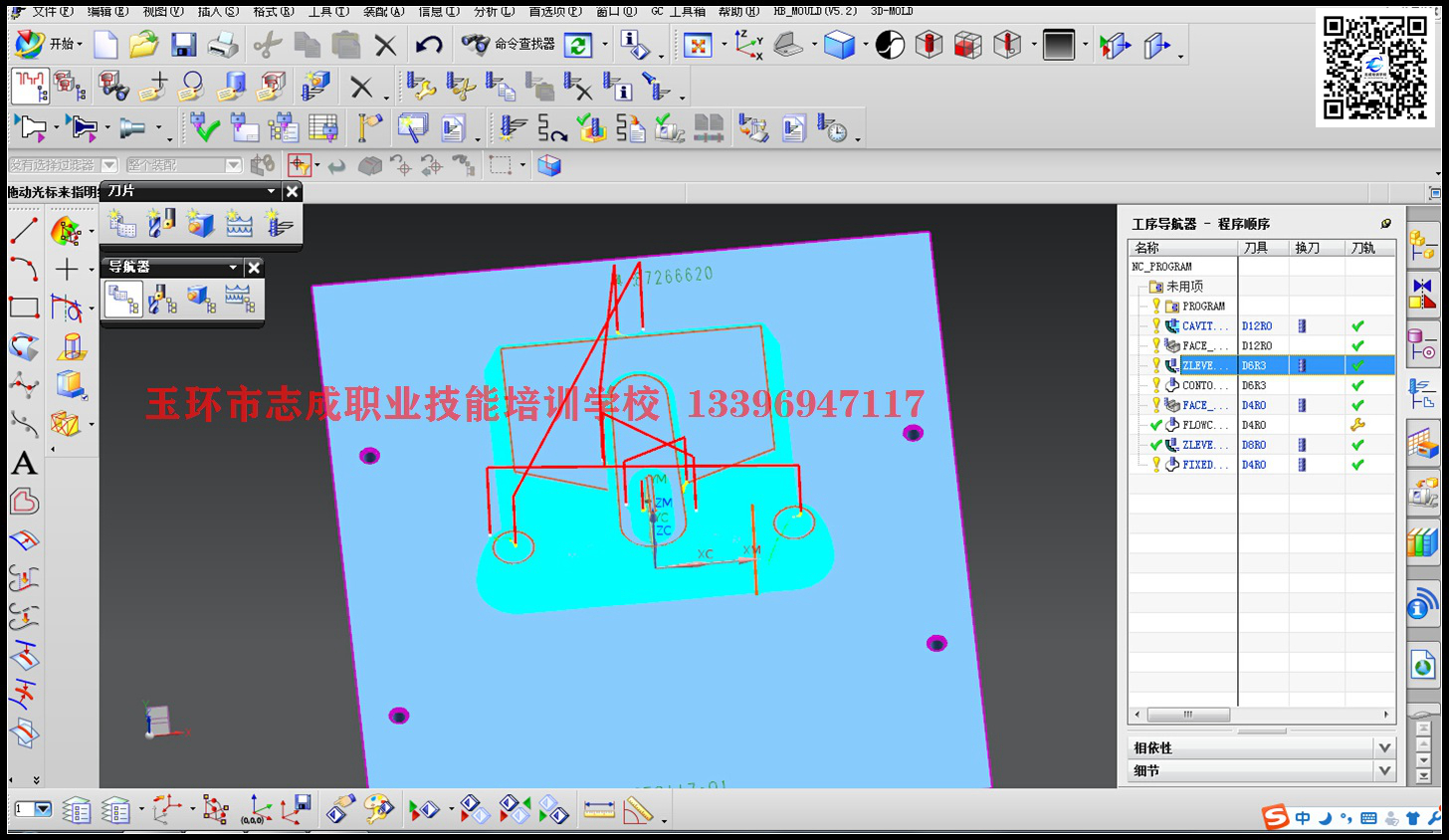Click the fit view icon
Viewport: 1449px width, 840px height.
click(698, 45)
